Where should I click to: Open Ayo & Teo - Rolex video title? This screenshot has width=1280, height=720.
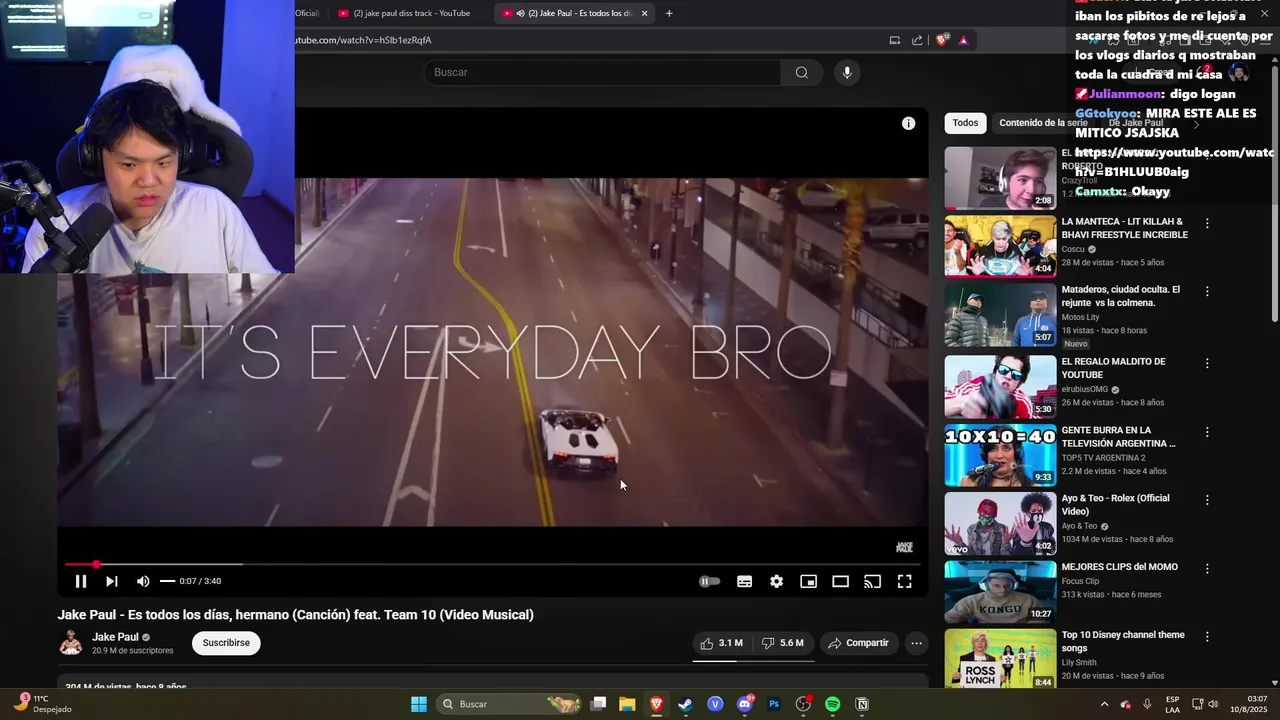[1115, 505]
